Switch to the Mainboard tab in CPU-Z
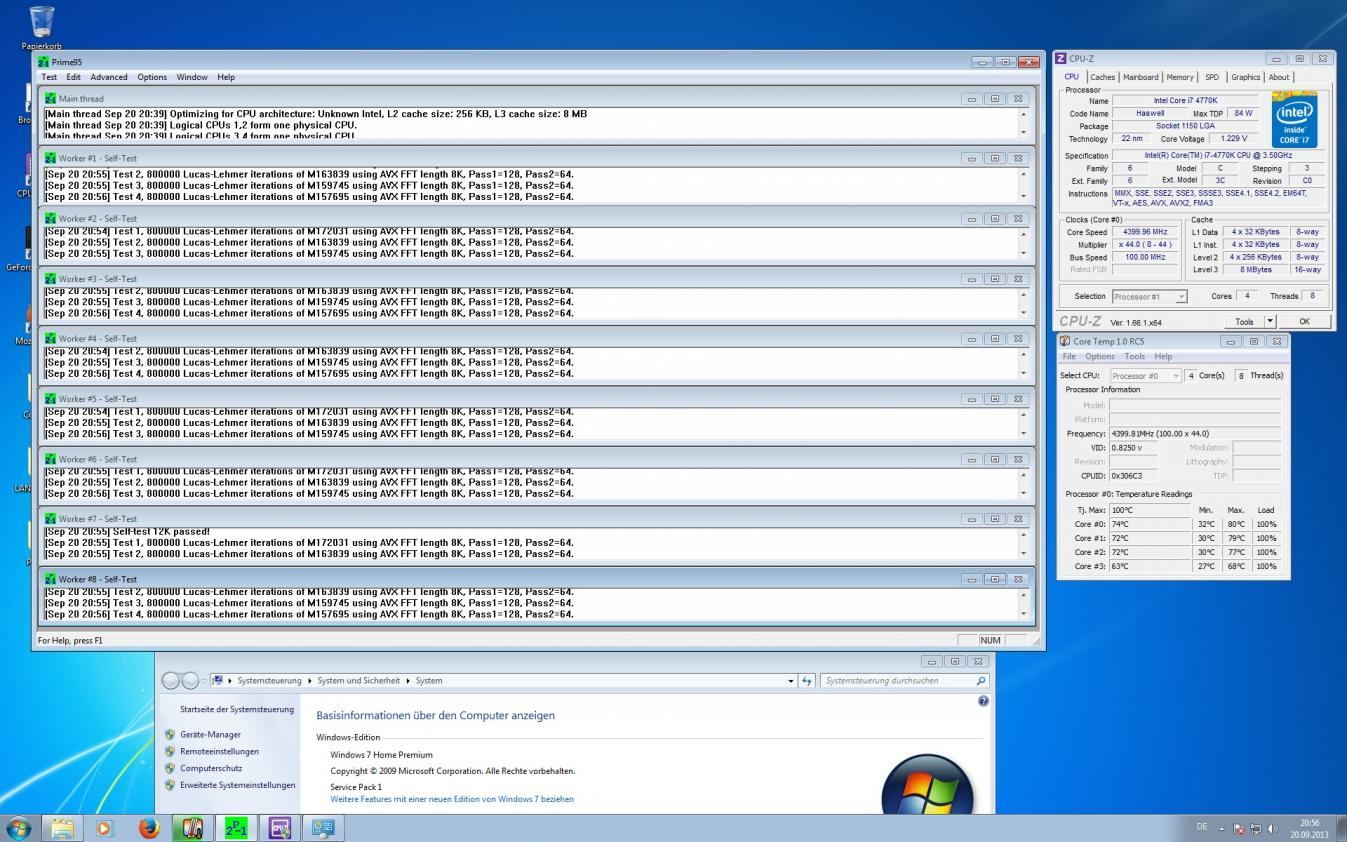1347x842 pixels. [1141, 77]
